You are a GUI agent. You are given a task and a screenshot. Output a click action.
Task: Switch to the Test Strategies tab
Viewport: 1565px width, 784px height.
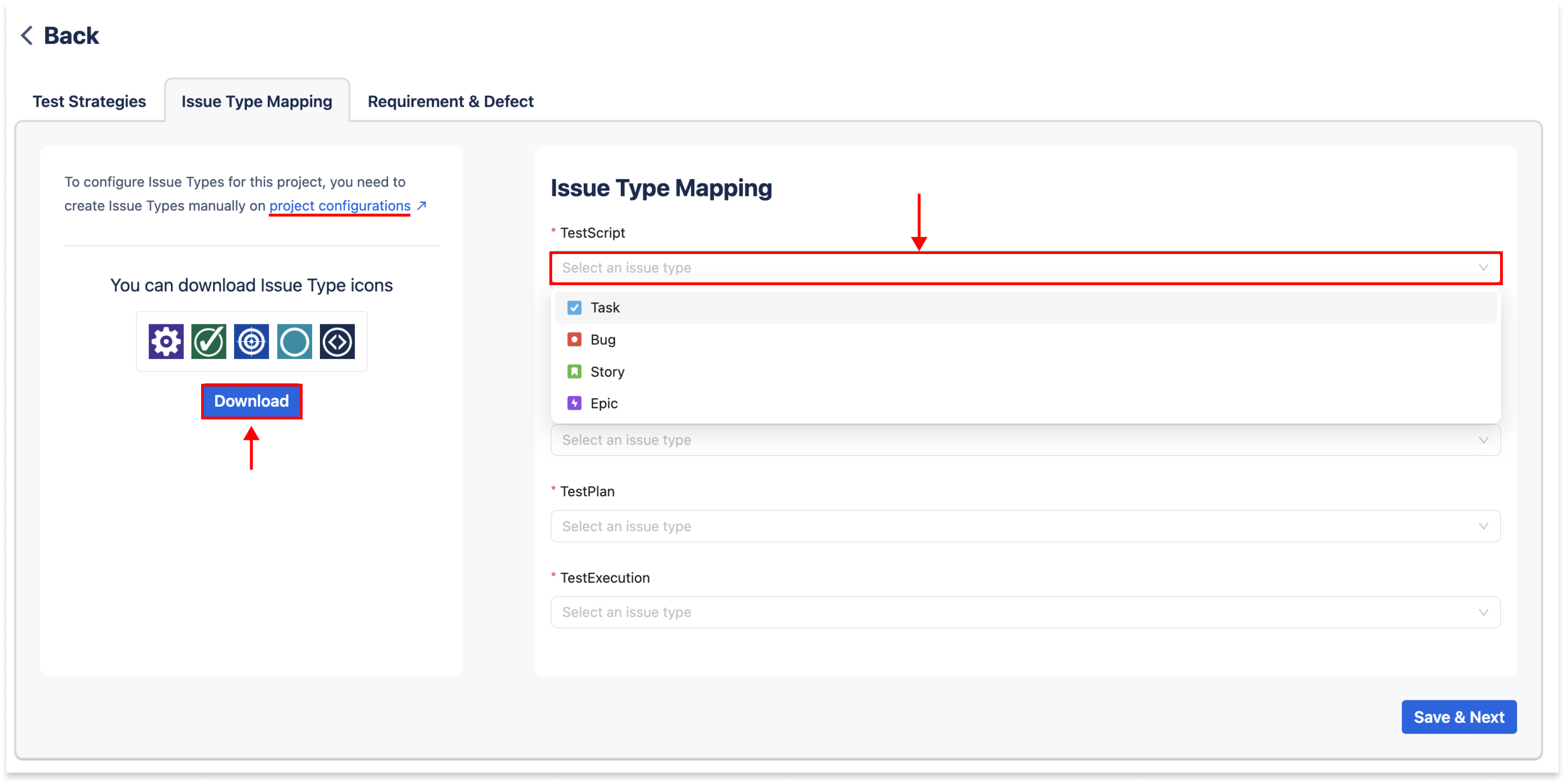(89, 101)
